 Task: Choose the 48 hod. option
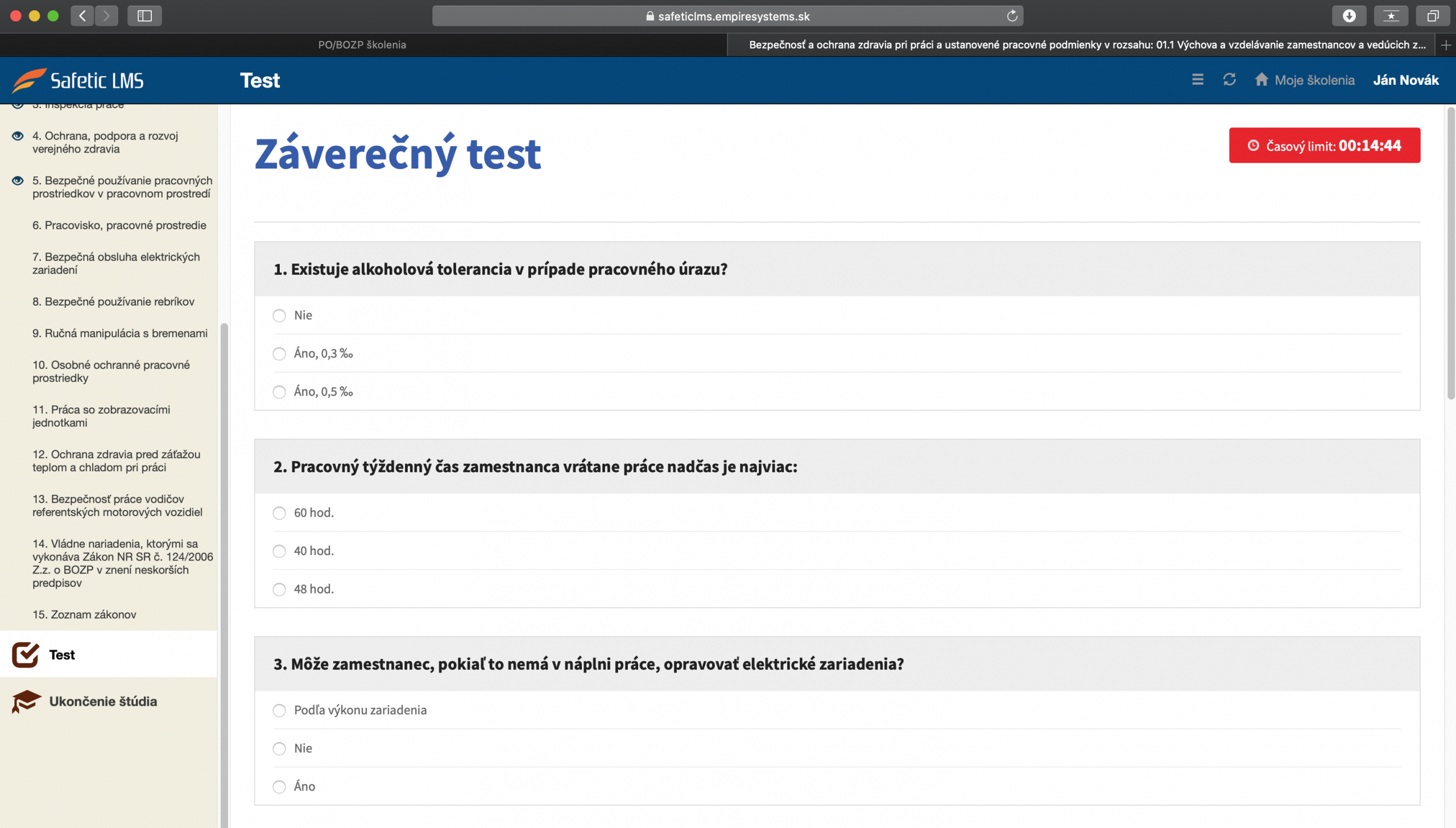tap(279, 589)
